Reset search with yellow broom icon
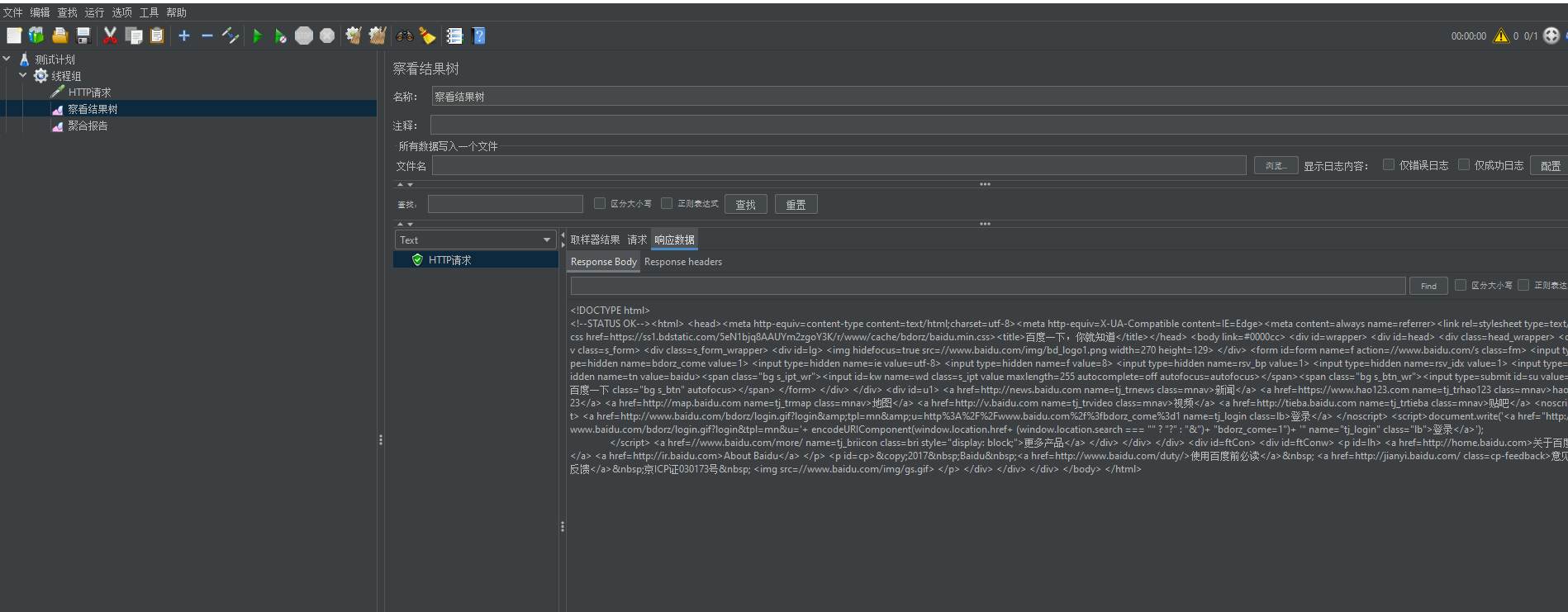The height and width of the screenshot is (612, 1568). click(428, 36)
